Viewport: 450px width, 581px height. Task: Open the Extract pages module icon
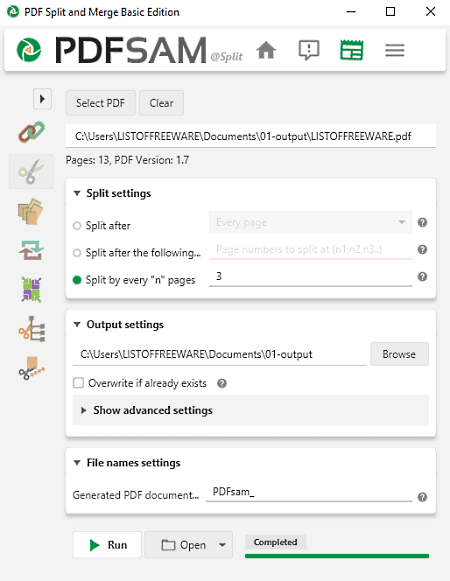31,211
